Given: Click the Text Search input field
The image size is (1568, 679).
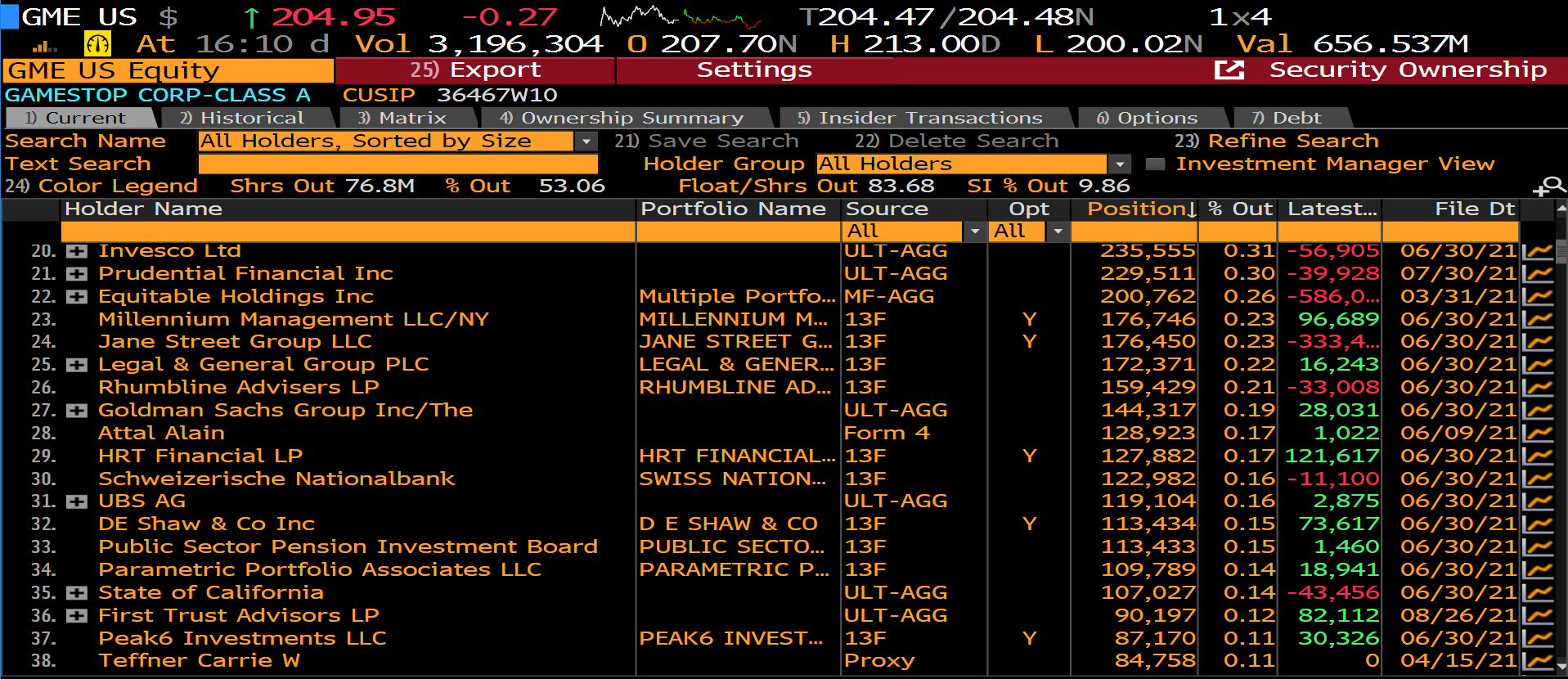Looking at the screenshot, I should 398,164.
